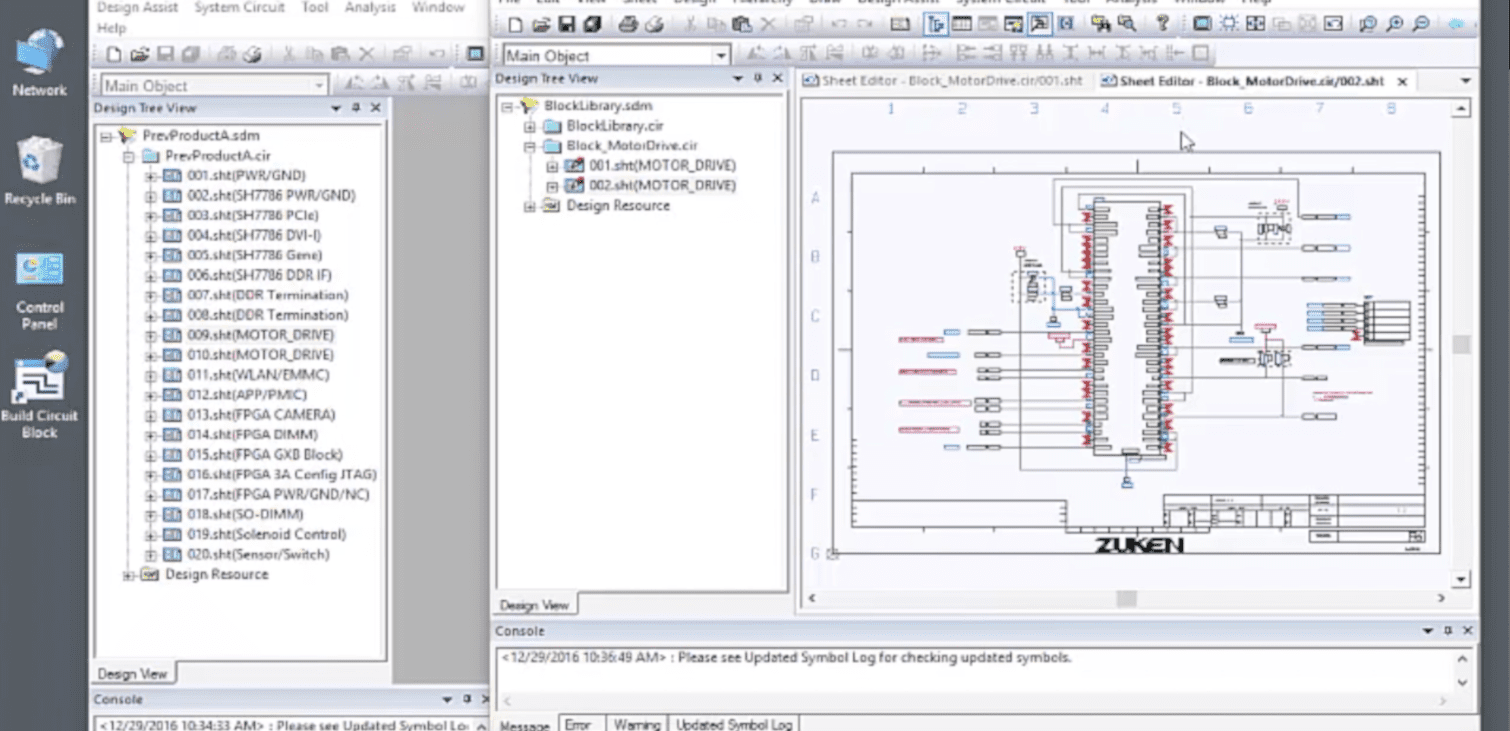The height and width of the screenshot is (731, 1510).
Task: Click the Help question mark icon
Action: (x=1162, y=24)
